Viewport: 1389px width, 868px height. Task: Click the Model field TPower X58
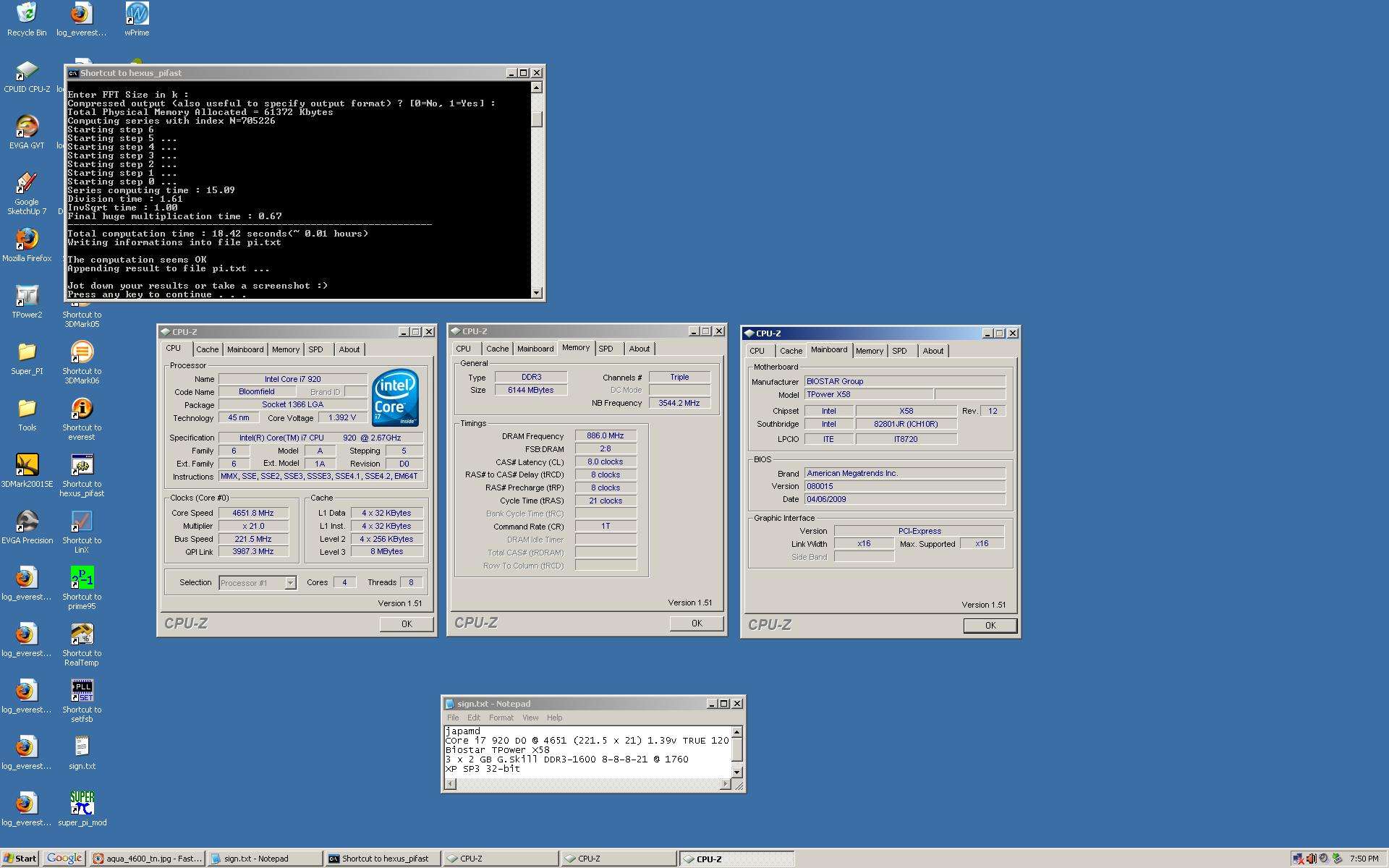868,395
